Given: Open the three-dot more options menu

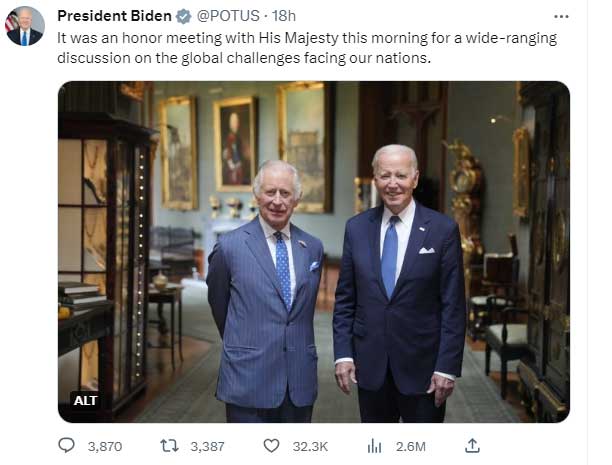Looking at the screenshot, I should (x=560, y=17).
